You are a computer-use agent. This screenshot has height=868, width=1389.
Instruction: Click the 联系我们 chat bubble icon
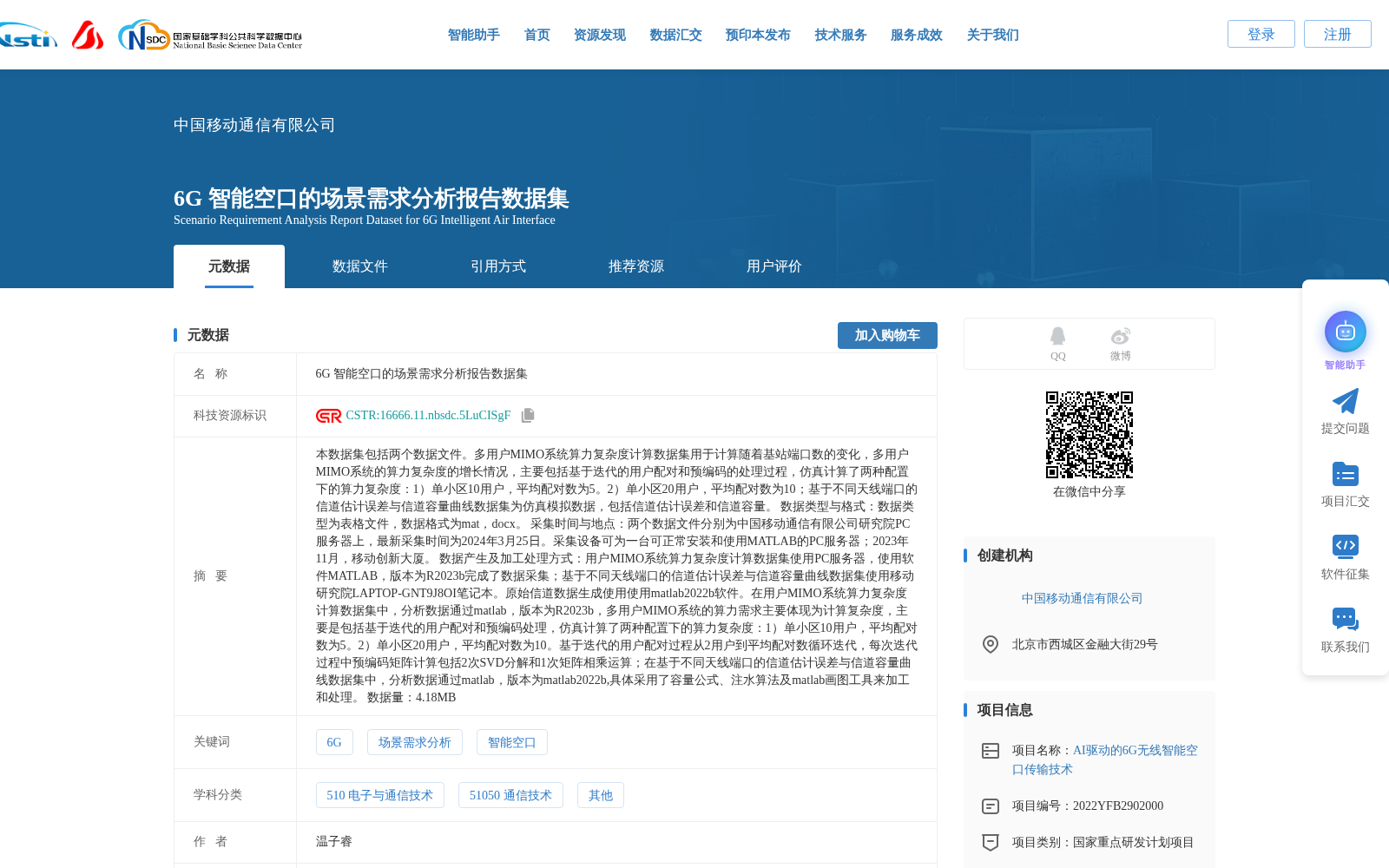pos(1346,619)
